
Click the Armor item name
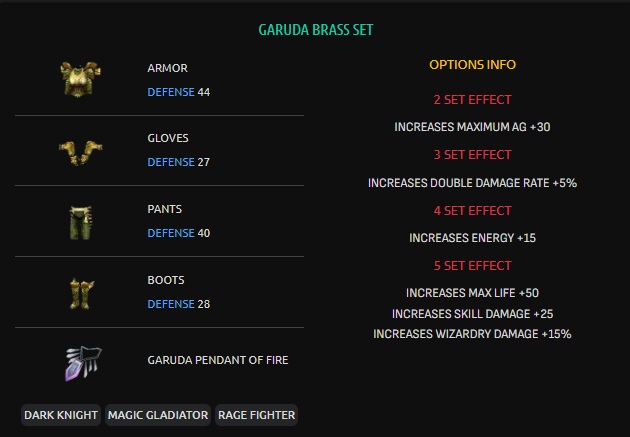(x=167, y=68)
